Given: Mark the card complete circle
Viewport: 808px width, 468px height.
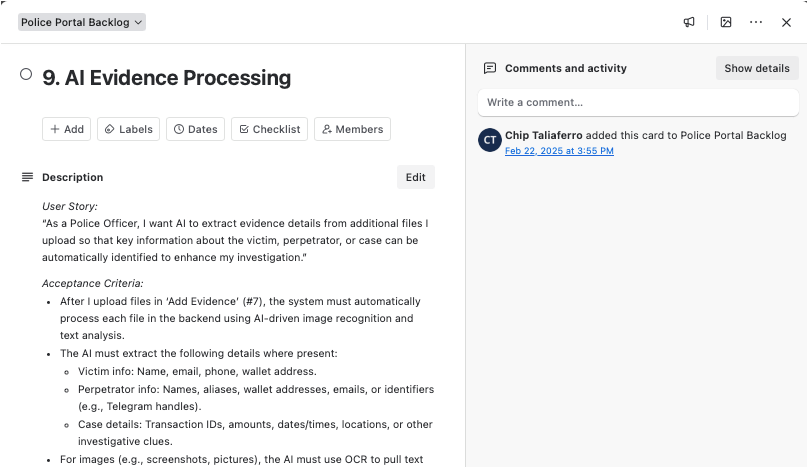Looking at the screenshot, I should coord(26,74).
